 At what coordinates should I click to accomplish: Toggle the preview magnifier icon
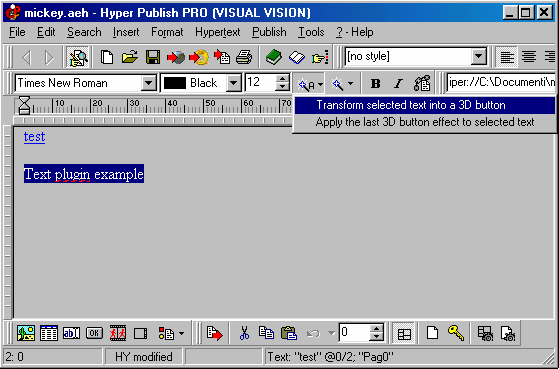[78, 57]
